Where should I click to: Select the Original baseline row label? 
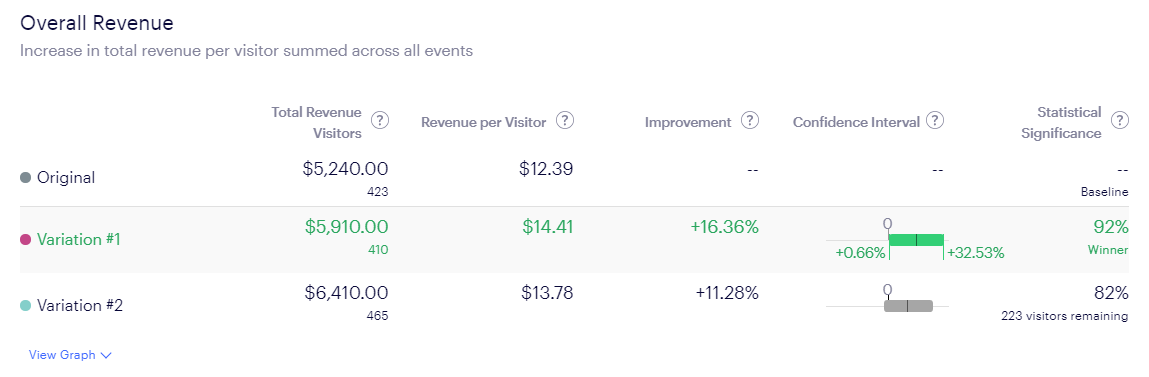click(x=66, y=177)
